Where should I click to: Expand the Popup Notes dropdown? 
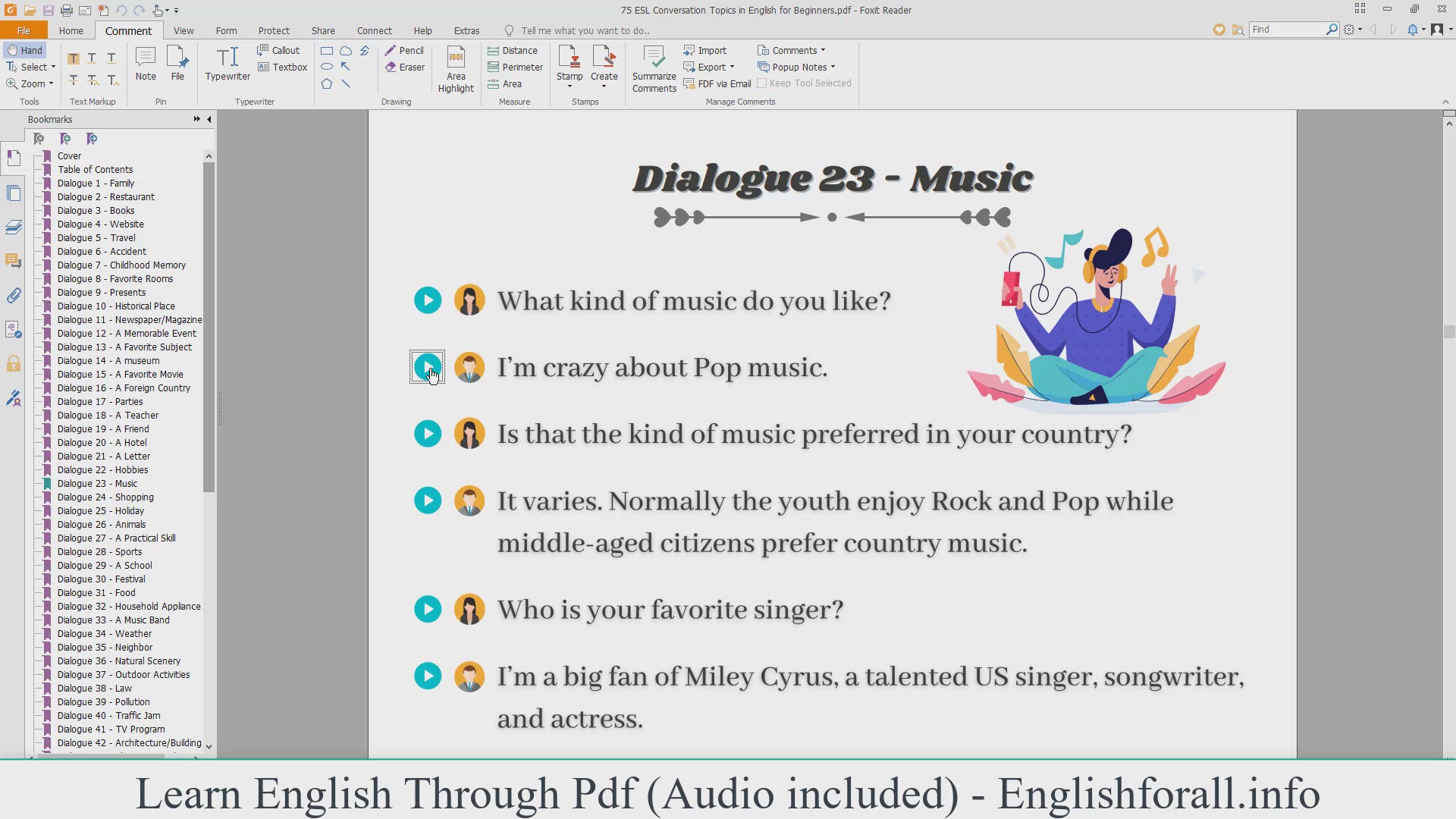point(833,67)
